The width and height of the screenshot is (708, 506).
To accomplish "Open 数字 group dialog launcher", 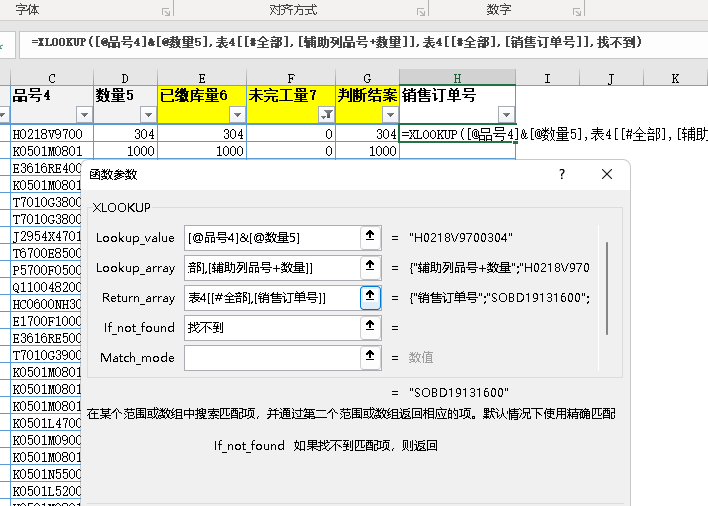I will pos(577,12).
